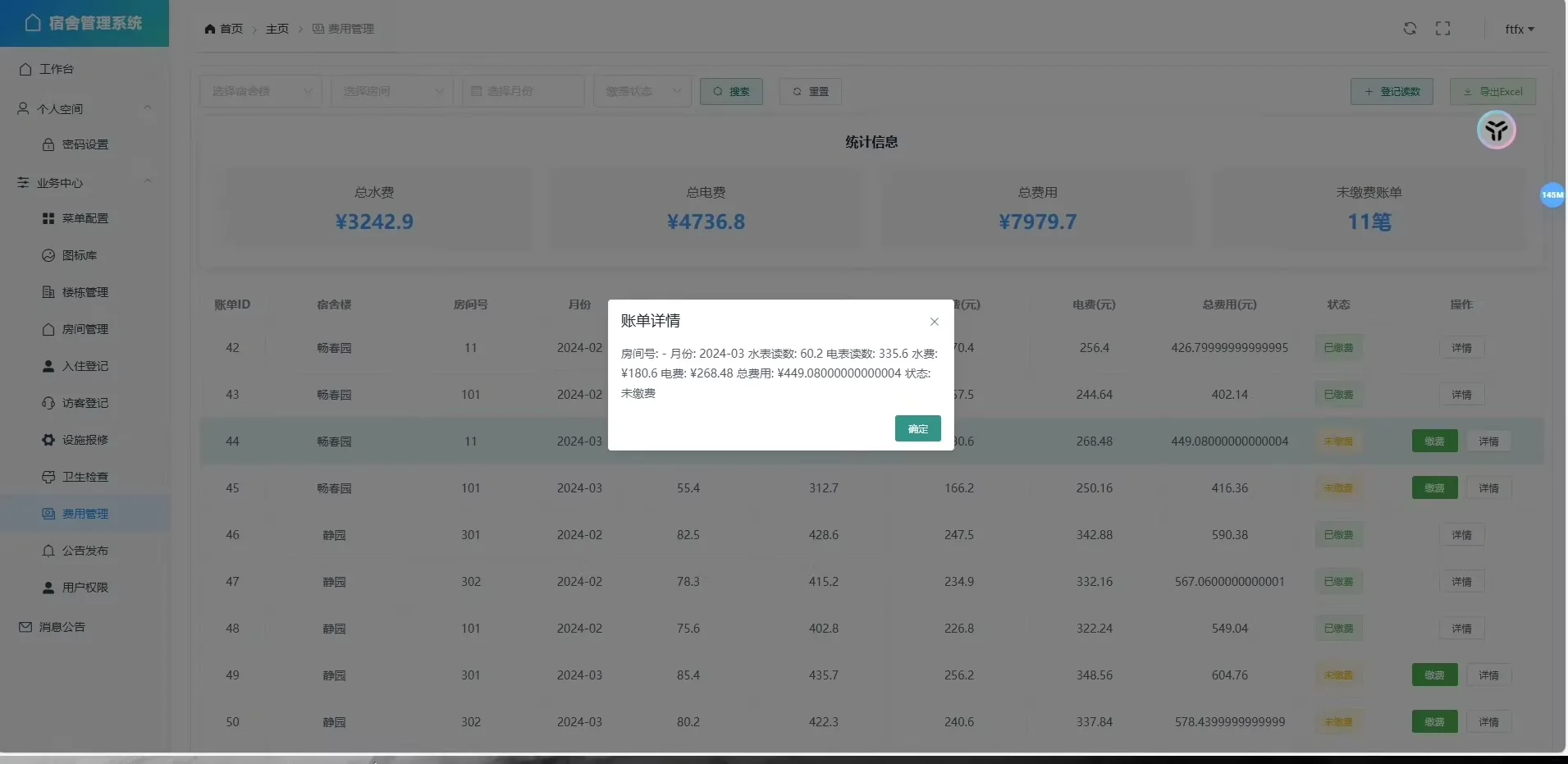Open 房间管理 menu item
The image size is (1568, 764).
85,329
